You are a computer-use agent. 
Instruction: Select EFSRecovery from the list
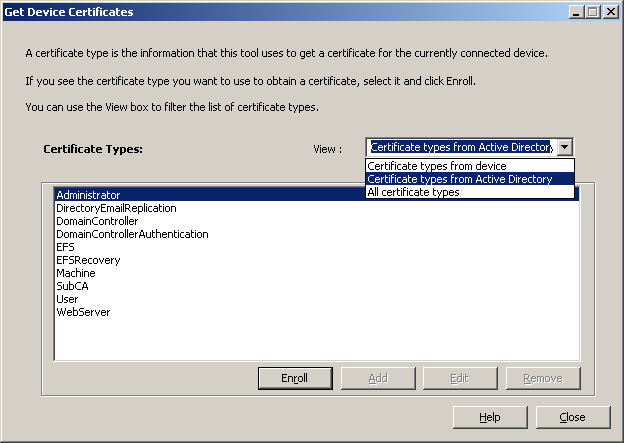(x=317, y=260)
